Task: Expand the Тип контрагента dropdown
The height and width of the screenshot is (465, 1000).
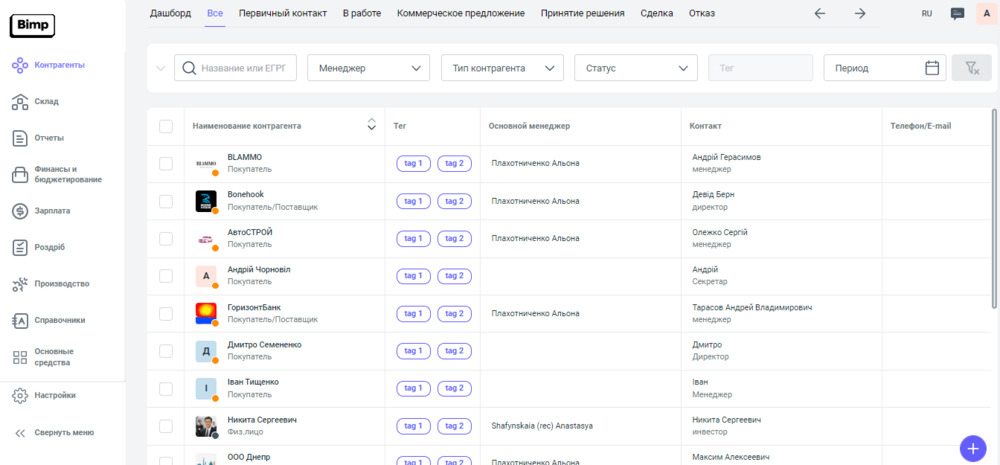Action: click(502, 68)
